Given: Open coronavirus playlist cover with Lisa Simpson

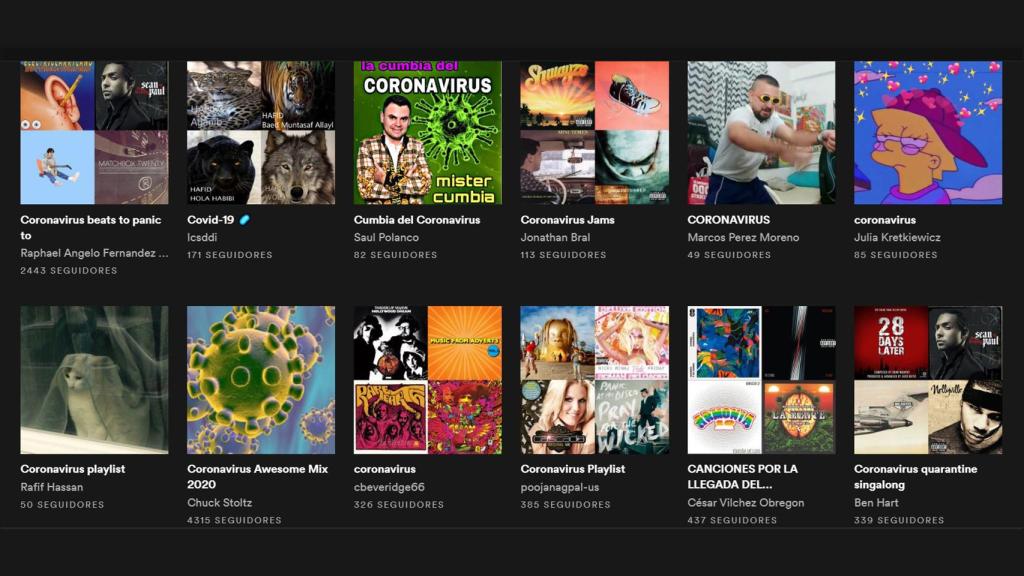Looking at the screenshot, I should pyautogui.click(x=928, y=133).
